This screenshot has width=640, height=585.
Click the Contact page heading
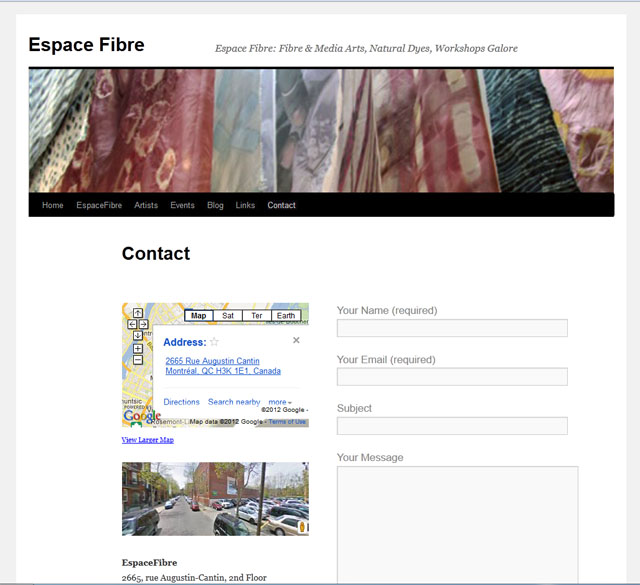pos(156,254)
